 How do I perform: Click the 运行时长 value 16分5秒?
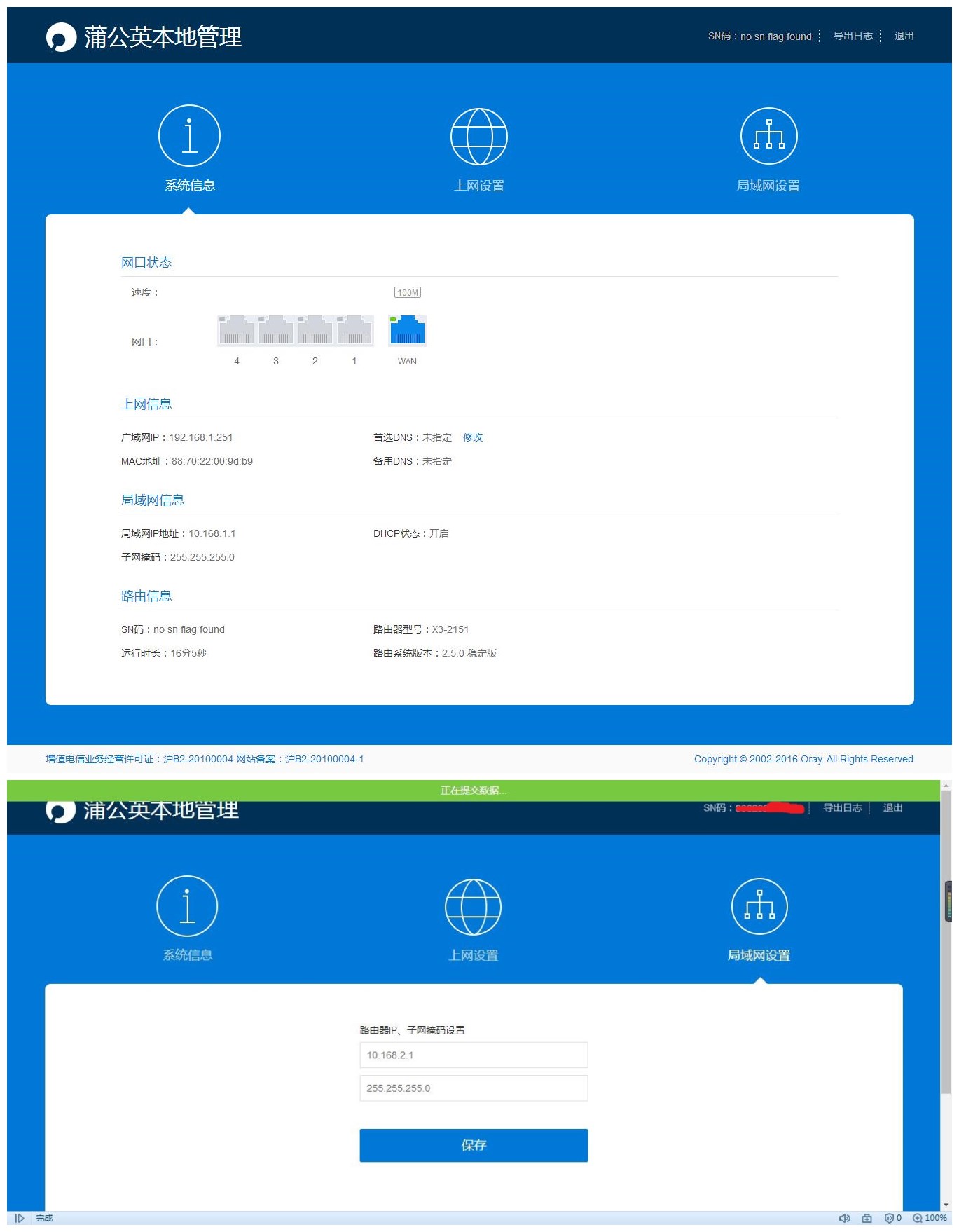pyautogui.click(x=188, y=653)
